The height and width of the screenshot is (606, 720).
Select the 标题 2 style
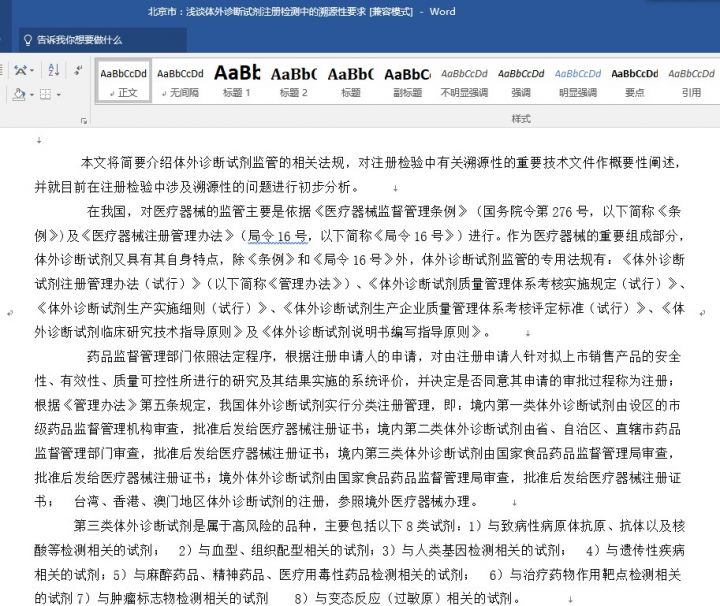click(x=293, y=80)
